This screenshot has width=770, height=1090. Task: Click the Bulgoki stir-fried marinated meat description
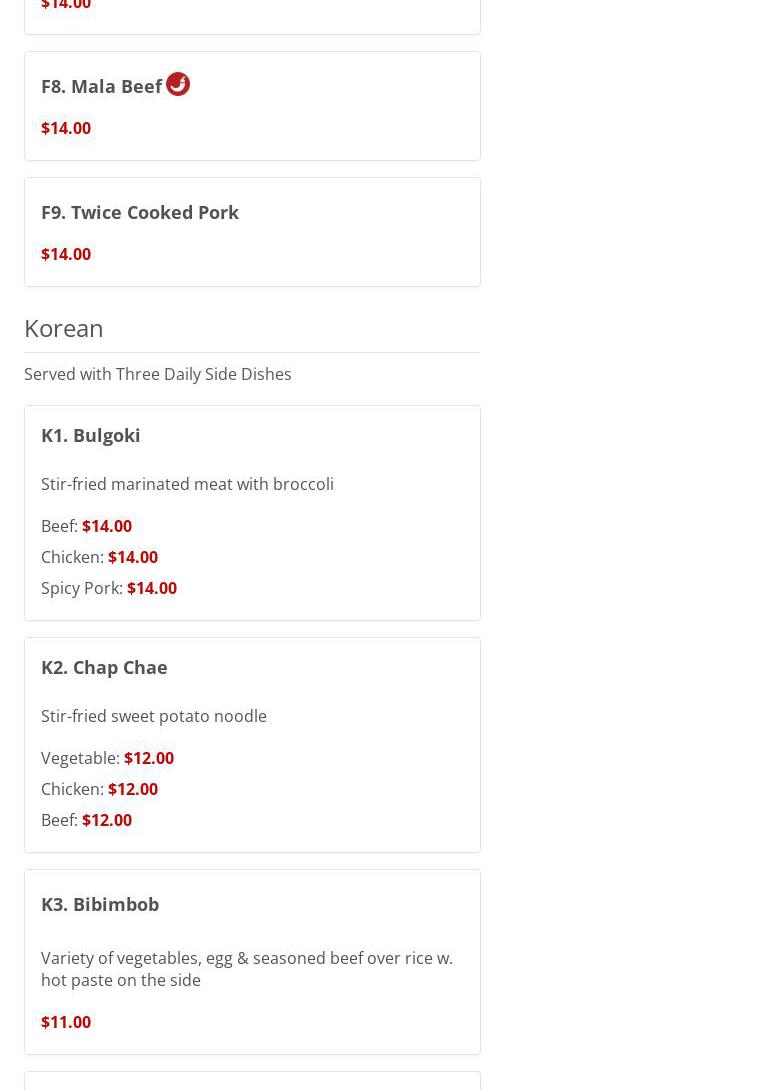coord(187,484)
